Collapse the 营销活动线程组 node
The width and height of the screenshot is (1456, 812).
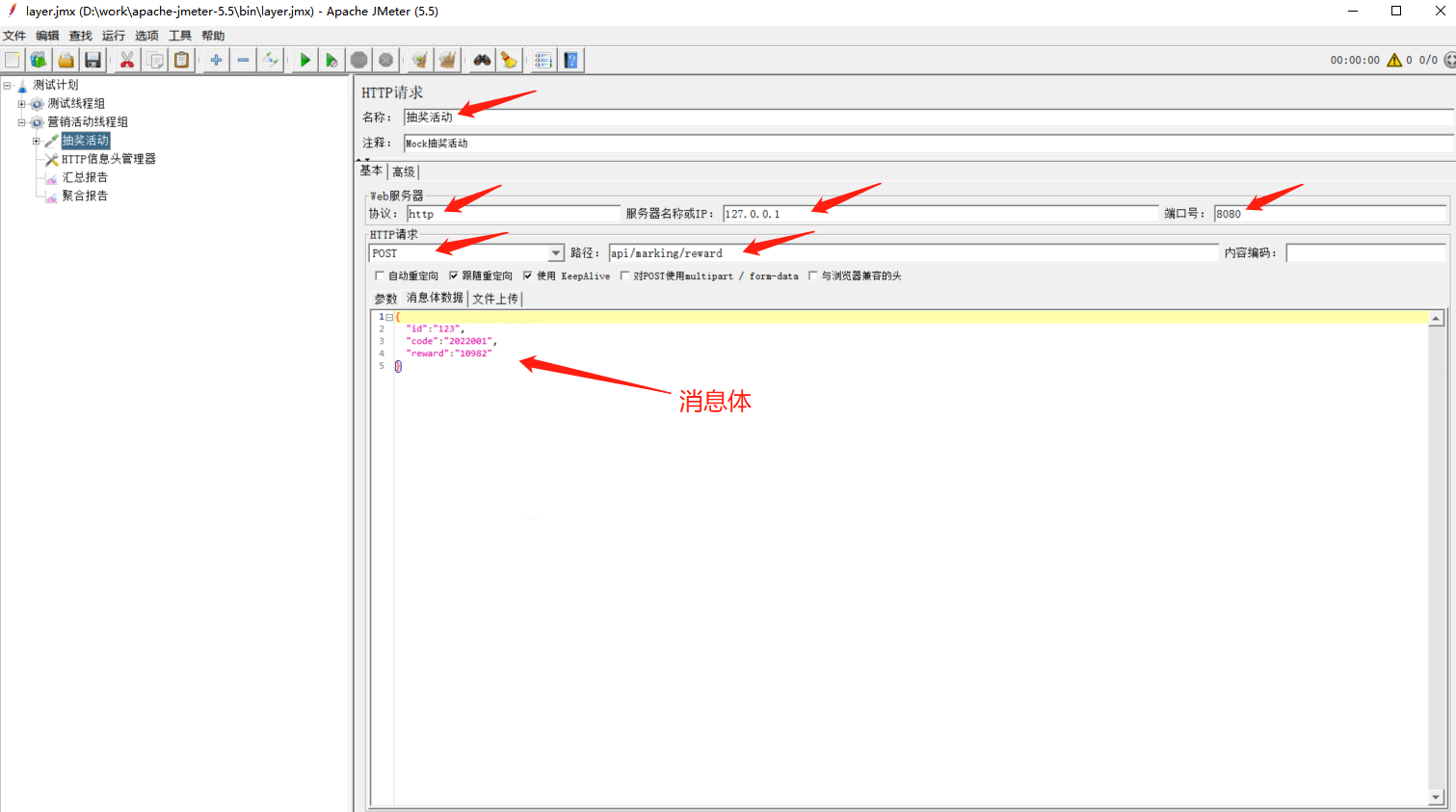[x=21, y=122]
